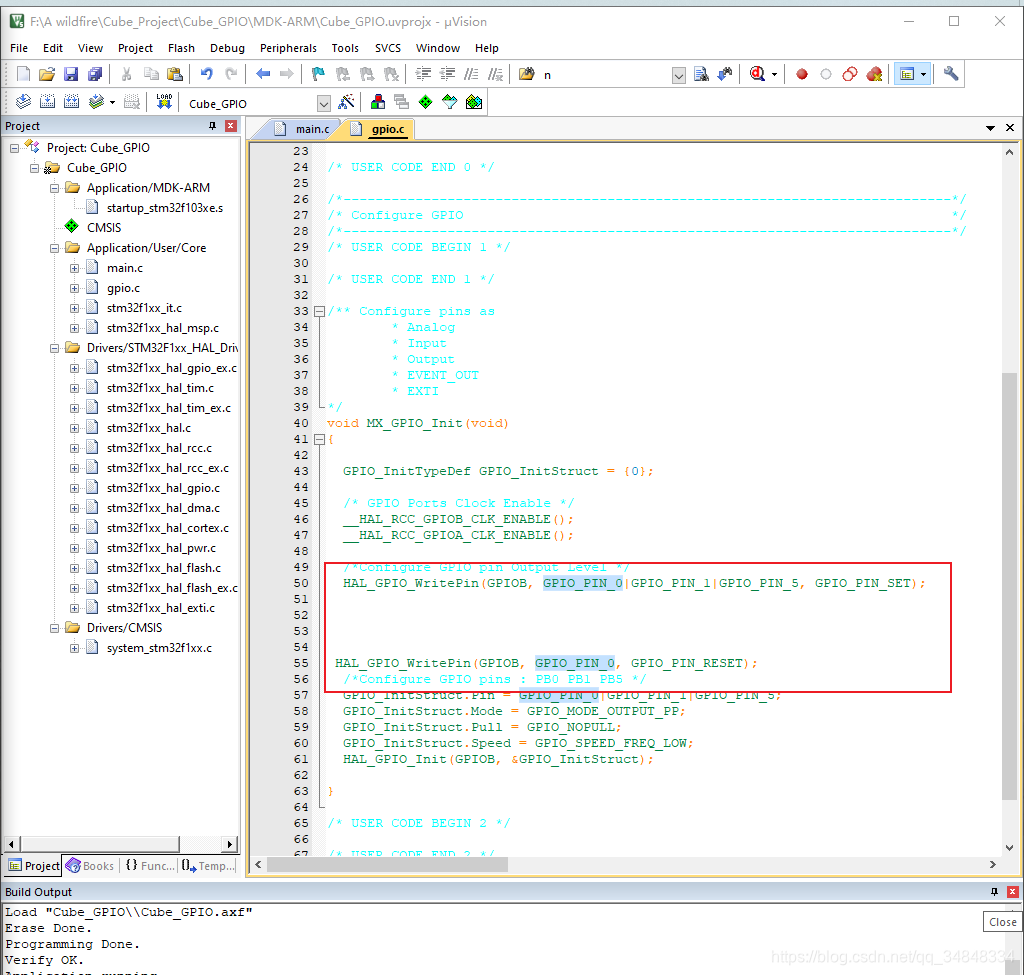Open the Debug menu

(227, 48)
